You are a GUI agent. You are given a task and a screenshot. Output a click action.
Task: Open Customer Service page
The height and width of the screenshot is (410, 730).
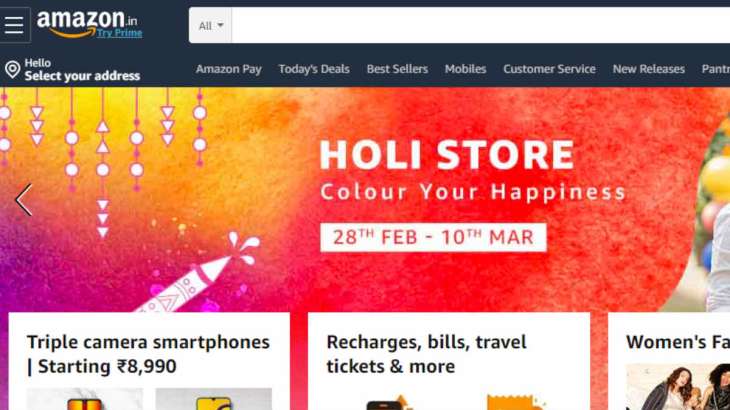pyautogui.click(x=549, y=69)
